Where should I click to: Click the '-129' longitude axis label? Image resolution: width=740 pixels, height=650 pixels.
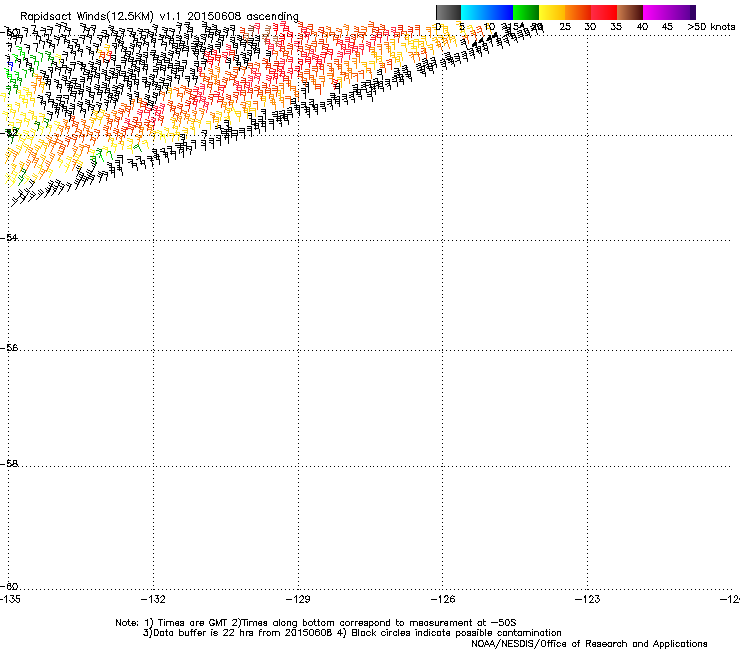point(298,599)
